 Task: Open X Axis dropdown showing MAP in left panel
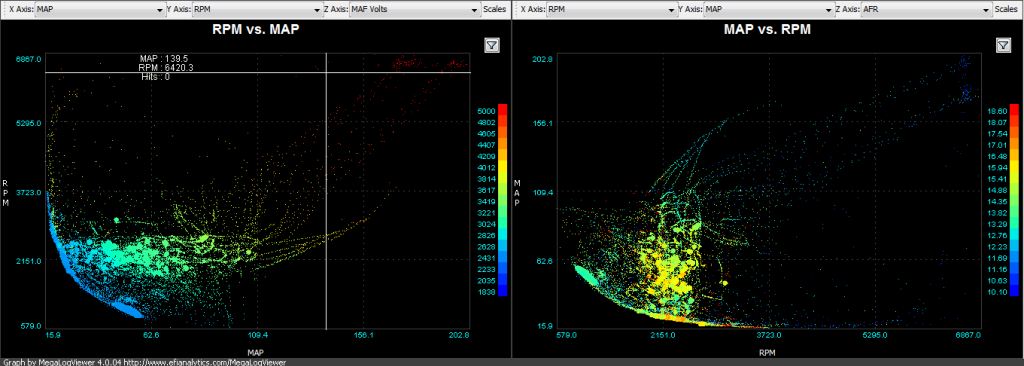coord(100,10)
